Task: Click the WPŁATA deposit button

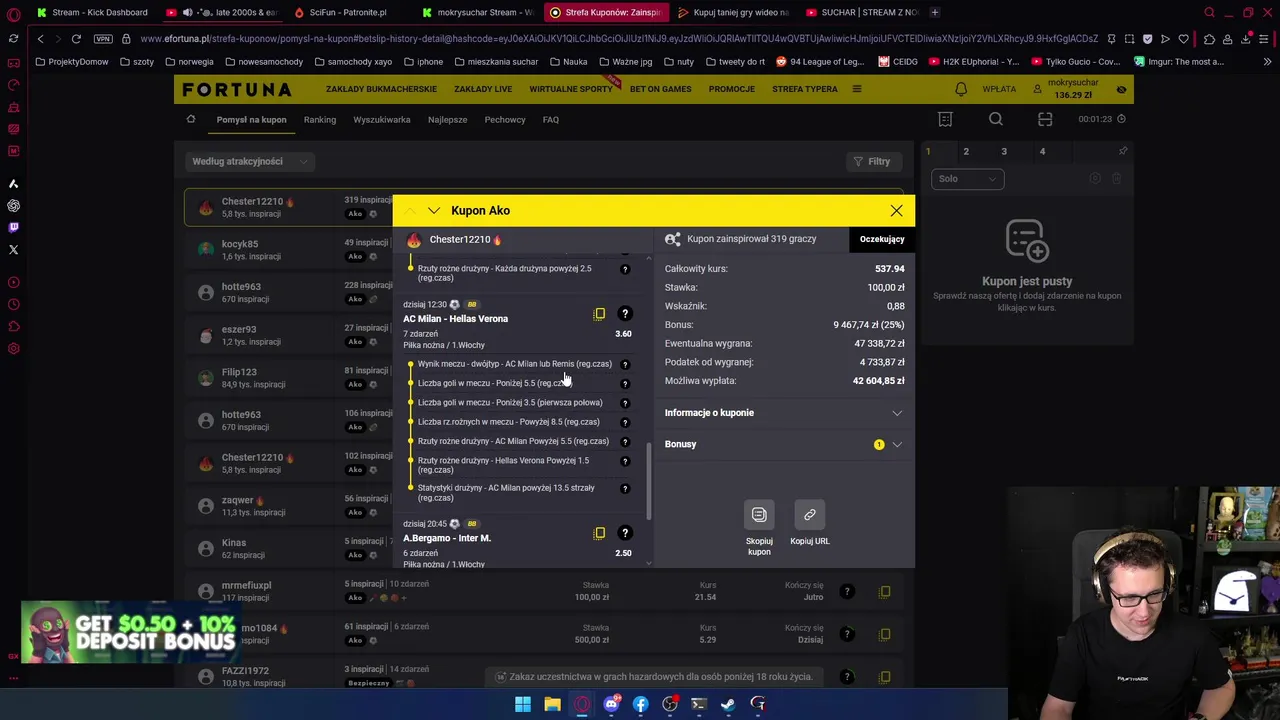Action: [x=999, y=89]
